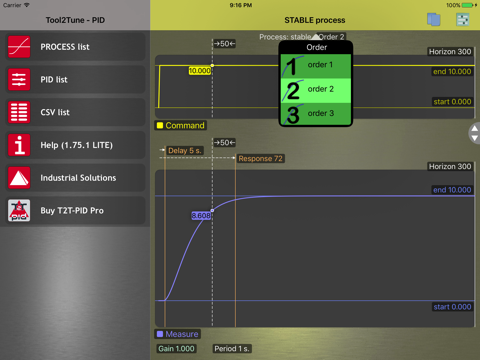
Task: Choose order 3 in Order popup
Action: point(316,114)
